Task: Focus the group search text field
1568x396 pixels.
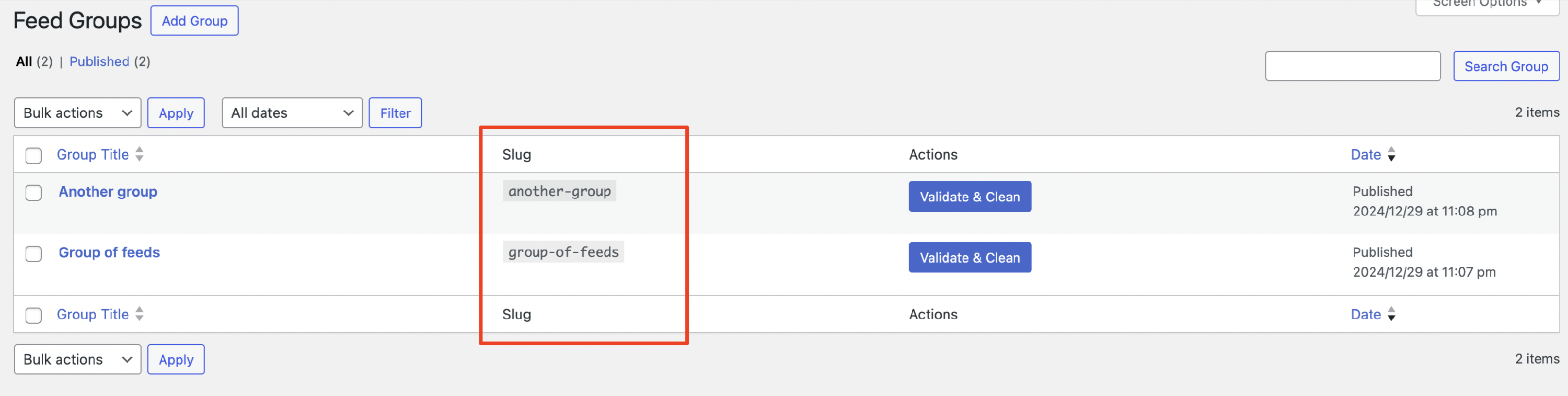Action: [x=1352, y=66]
